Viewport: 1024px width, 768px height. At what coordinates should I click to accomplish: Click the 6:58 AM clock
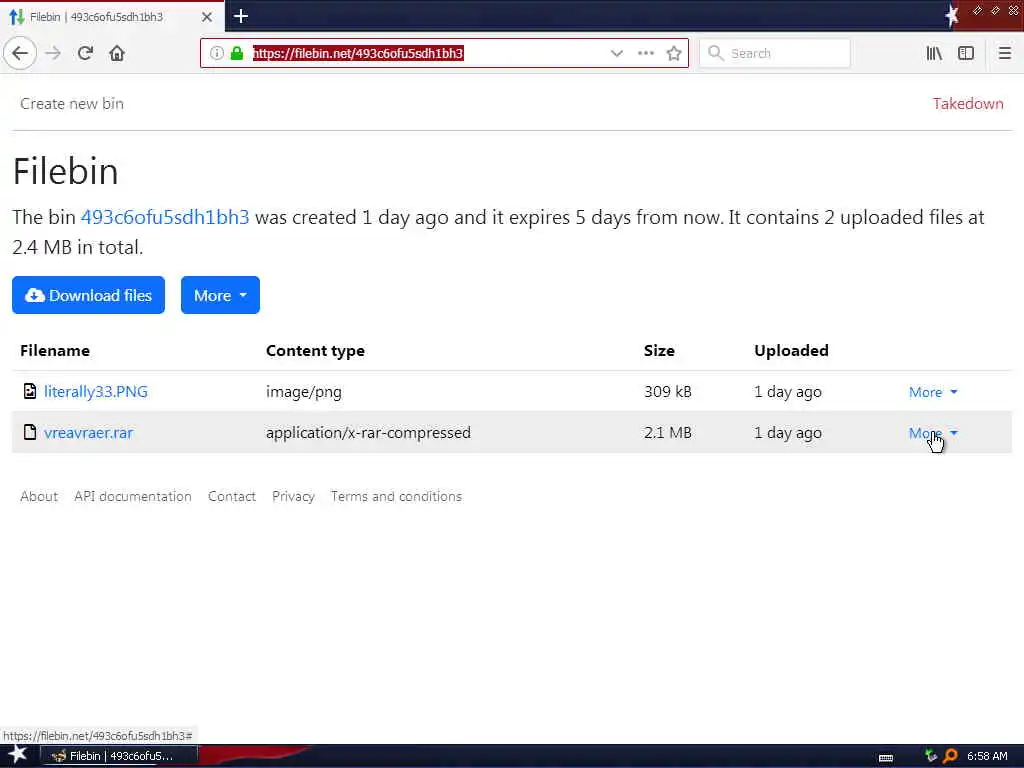[987, 756]
